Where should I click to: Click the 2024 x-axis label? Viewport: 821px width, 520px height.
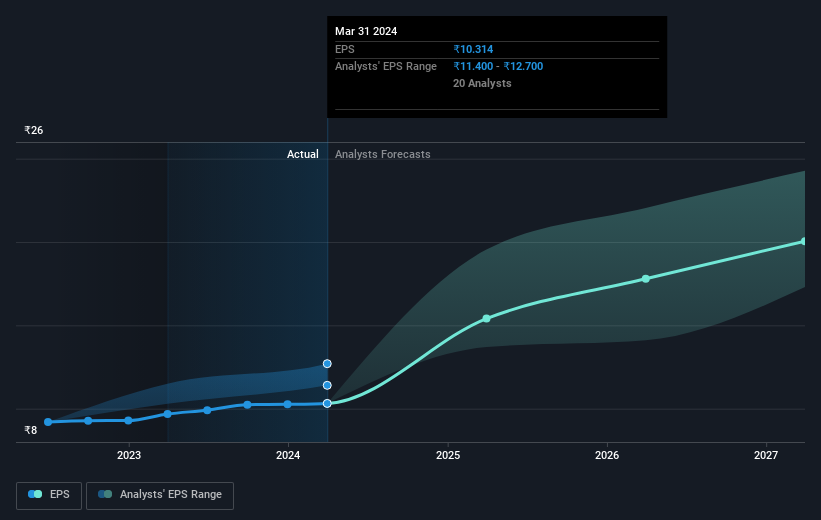point(288,455)
